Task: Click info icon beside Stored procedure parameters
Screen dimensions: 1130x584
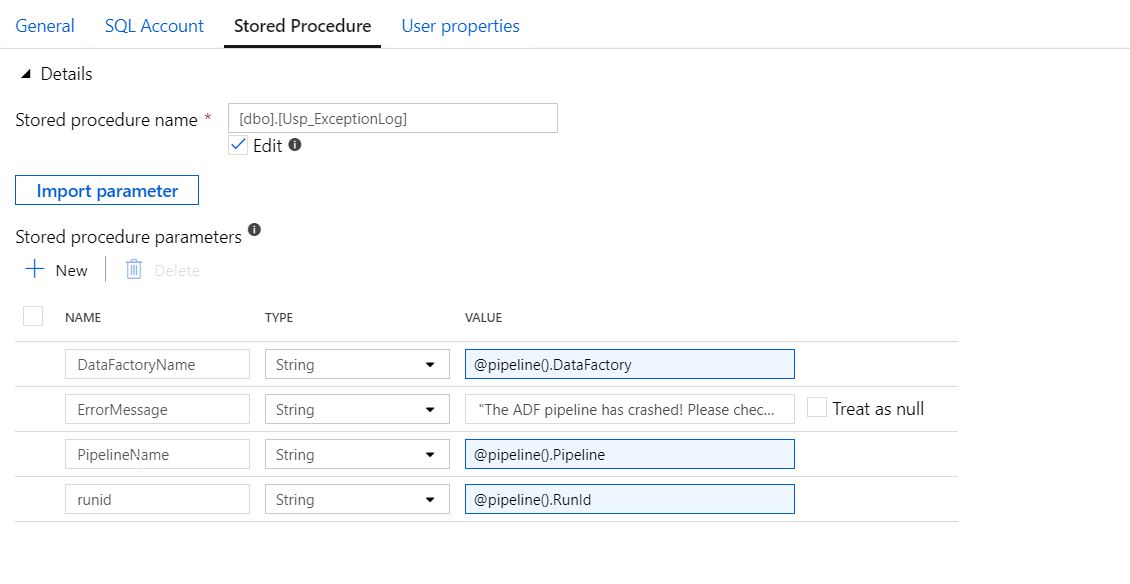Action: click(254, 230)
